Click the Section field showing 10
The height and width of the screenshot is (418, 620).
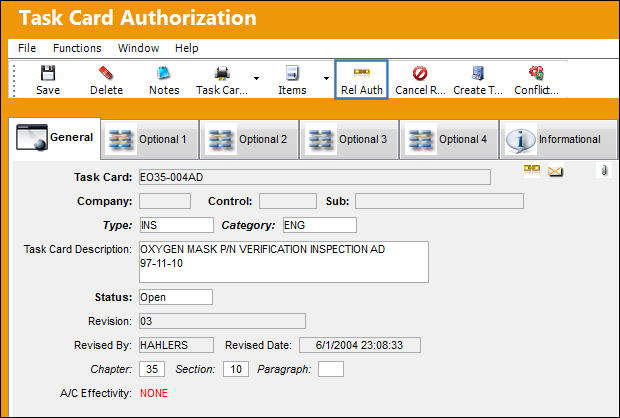(236, 369)
